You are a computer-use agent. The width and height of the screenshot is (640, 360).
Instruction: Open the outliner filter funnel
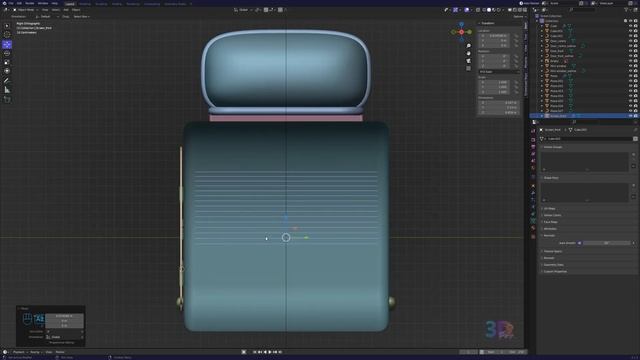(x=626, y=10)
